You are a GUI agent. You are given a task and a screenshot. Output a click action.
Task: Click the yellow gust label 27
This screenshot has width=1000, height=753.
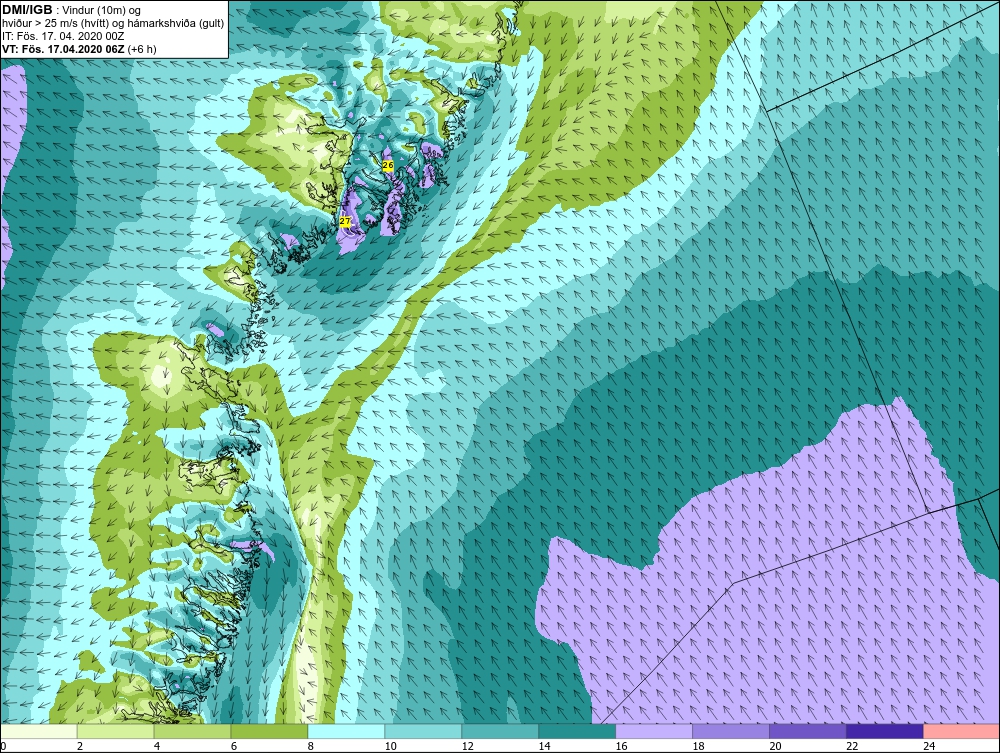click(345, 221)
